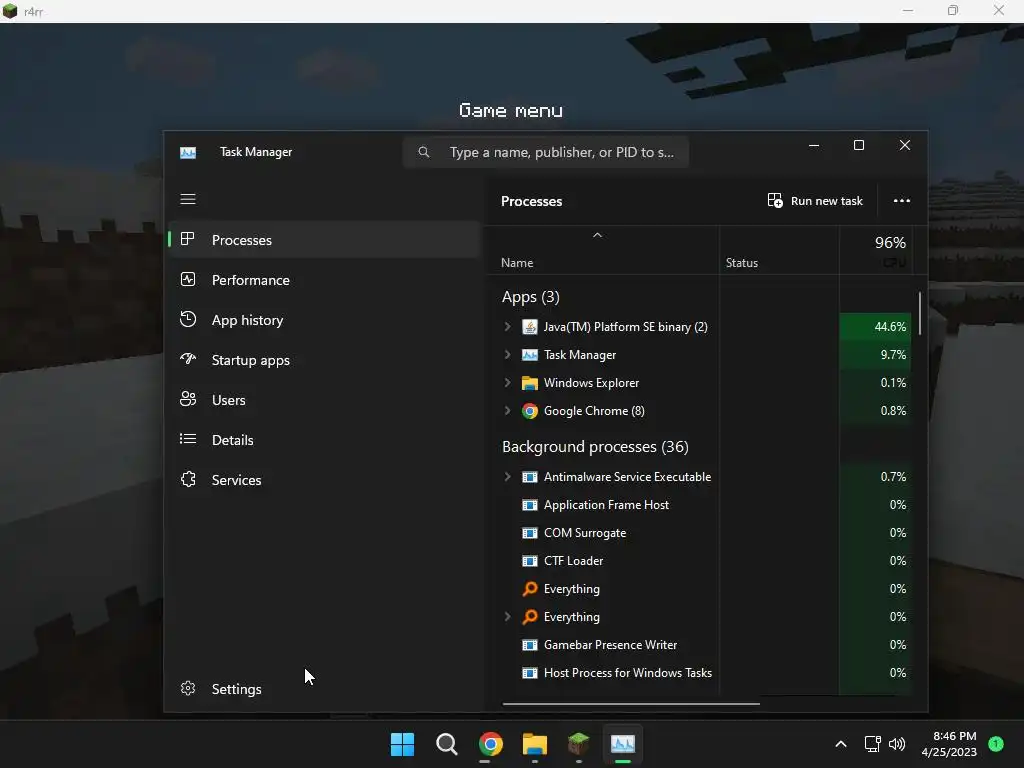
Task: Click the Startup apps gauge icon
Action: (187, 359)
